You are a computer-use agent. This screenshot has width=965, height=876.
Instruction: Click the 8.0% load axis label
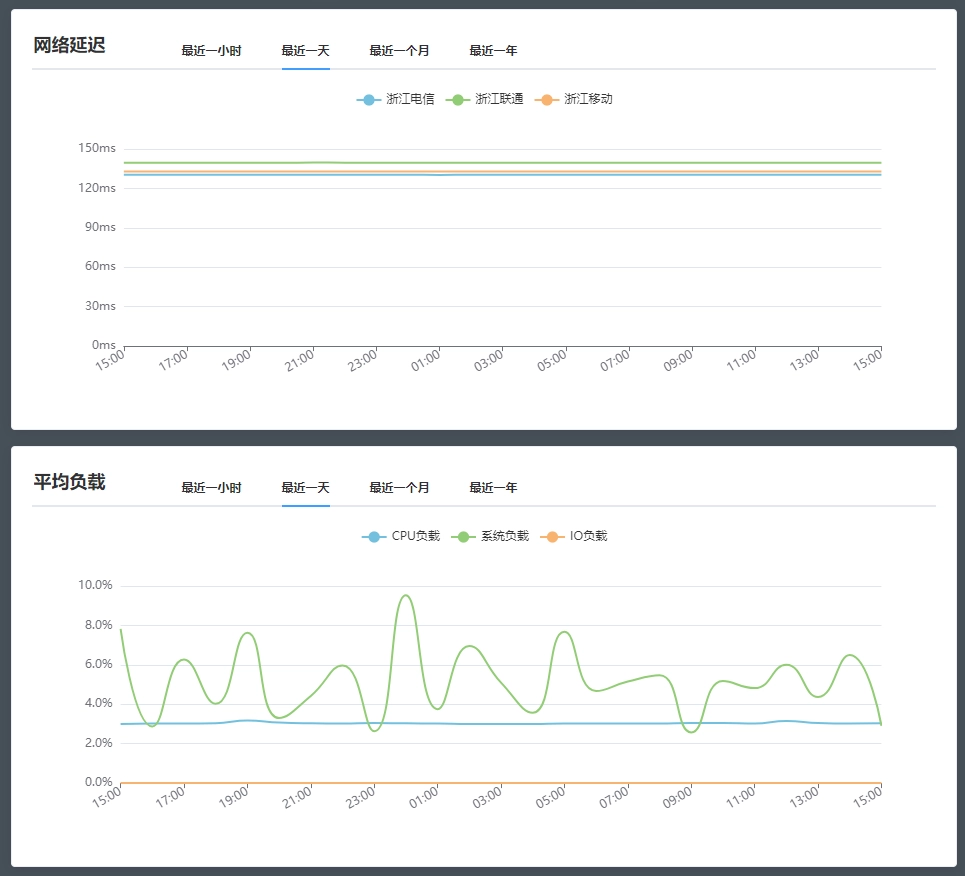coord(98,625)
